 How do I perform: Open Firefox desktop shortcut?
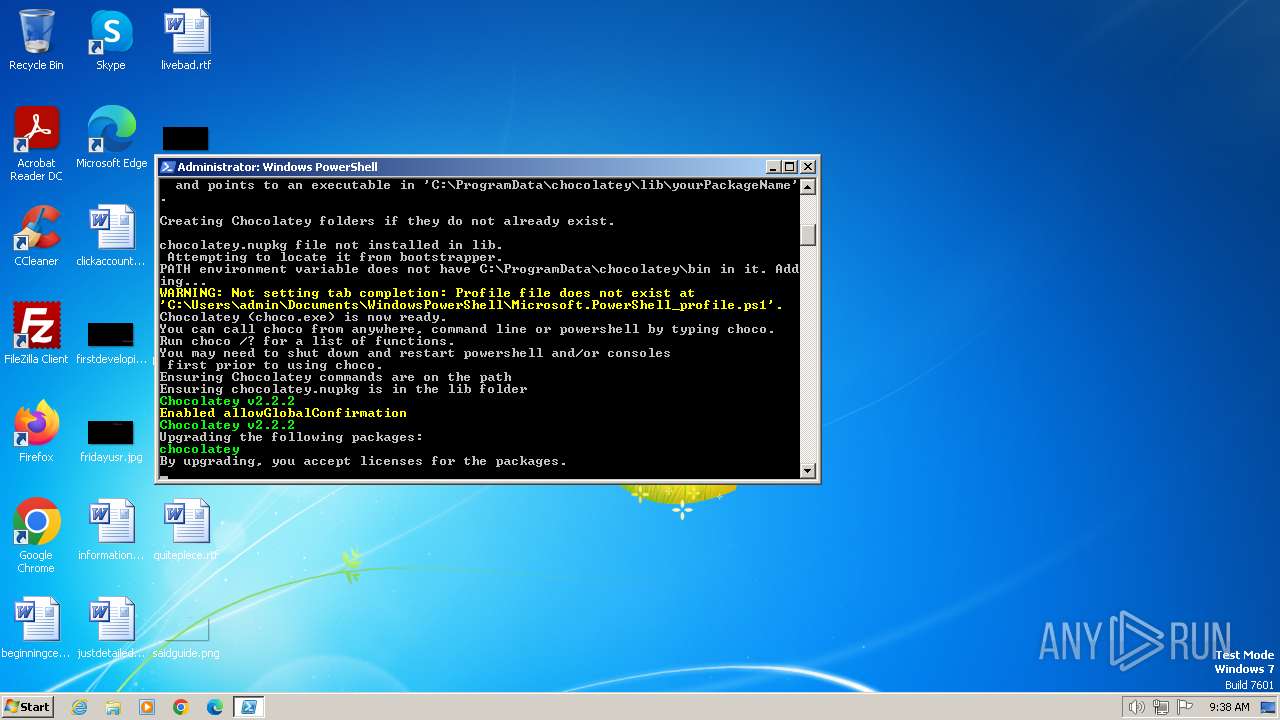pos(36,431)
